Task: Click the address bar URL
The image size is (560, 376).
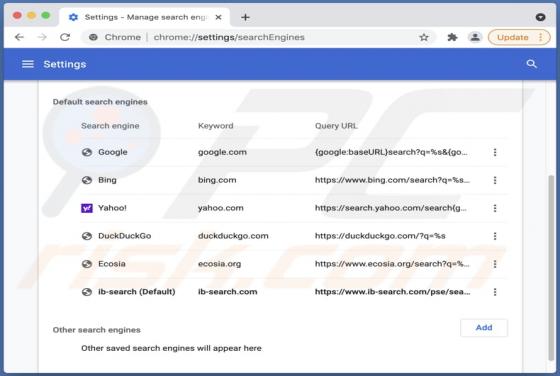Action: point(229,37)
